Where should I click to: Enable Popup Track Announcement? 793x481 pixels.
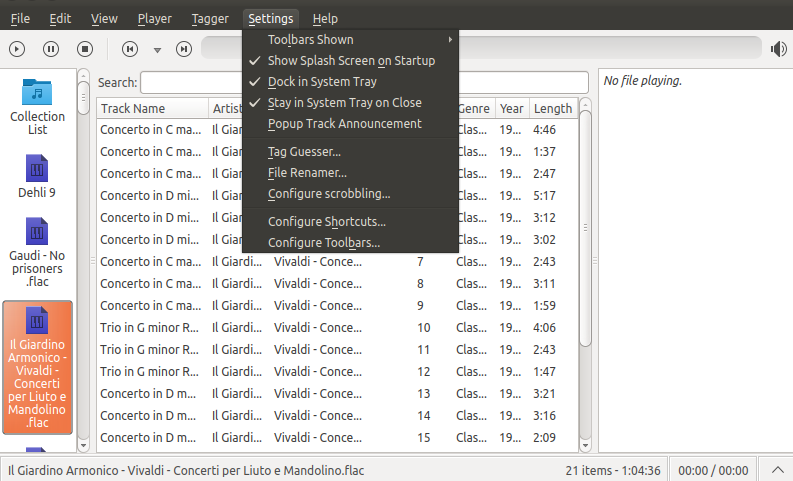point(350,124)
